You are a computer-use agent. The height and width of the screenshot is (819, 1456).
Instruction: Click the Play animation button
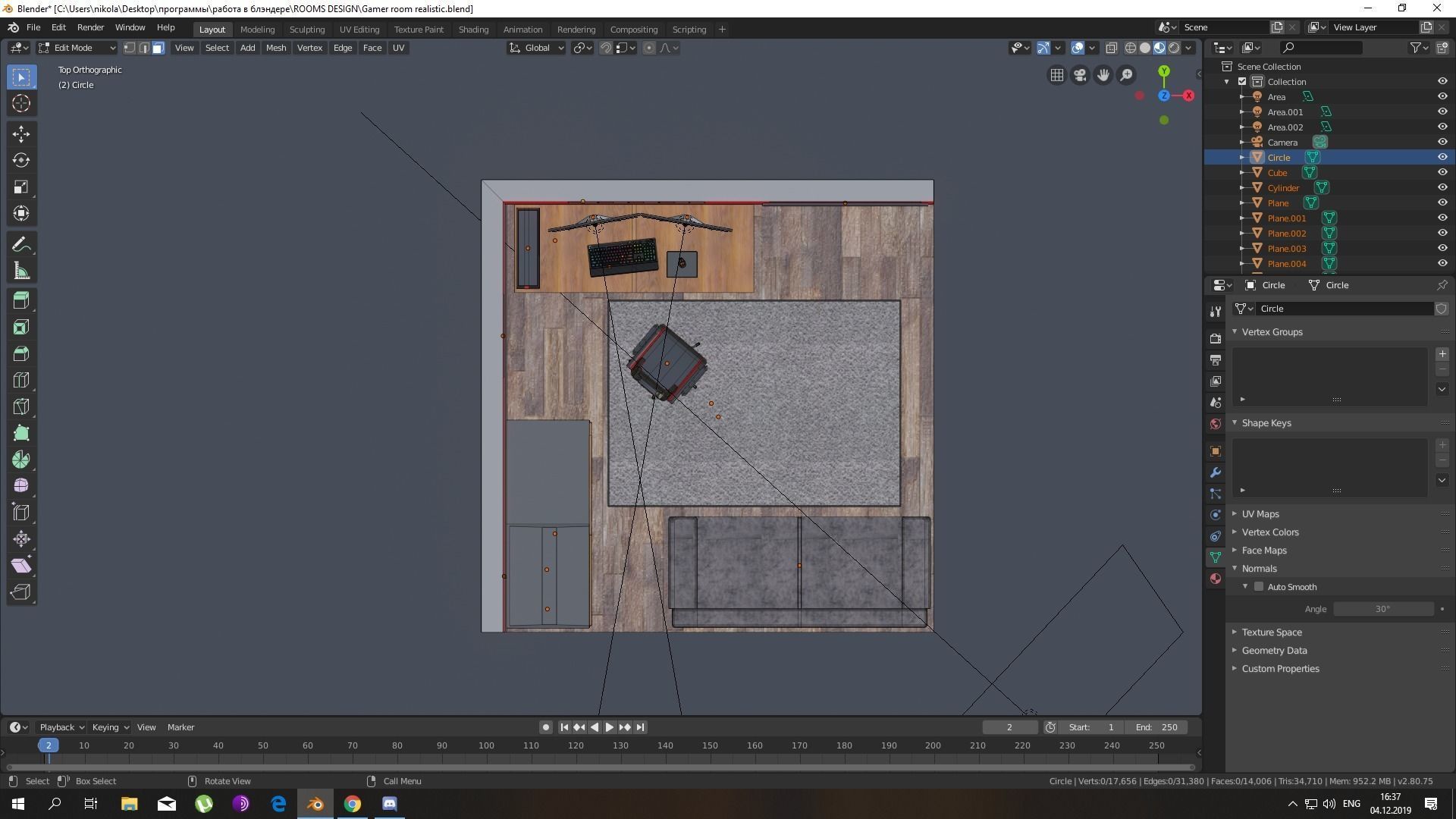tap(609, 727)
